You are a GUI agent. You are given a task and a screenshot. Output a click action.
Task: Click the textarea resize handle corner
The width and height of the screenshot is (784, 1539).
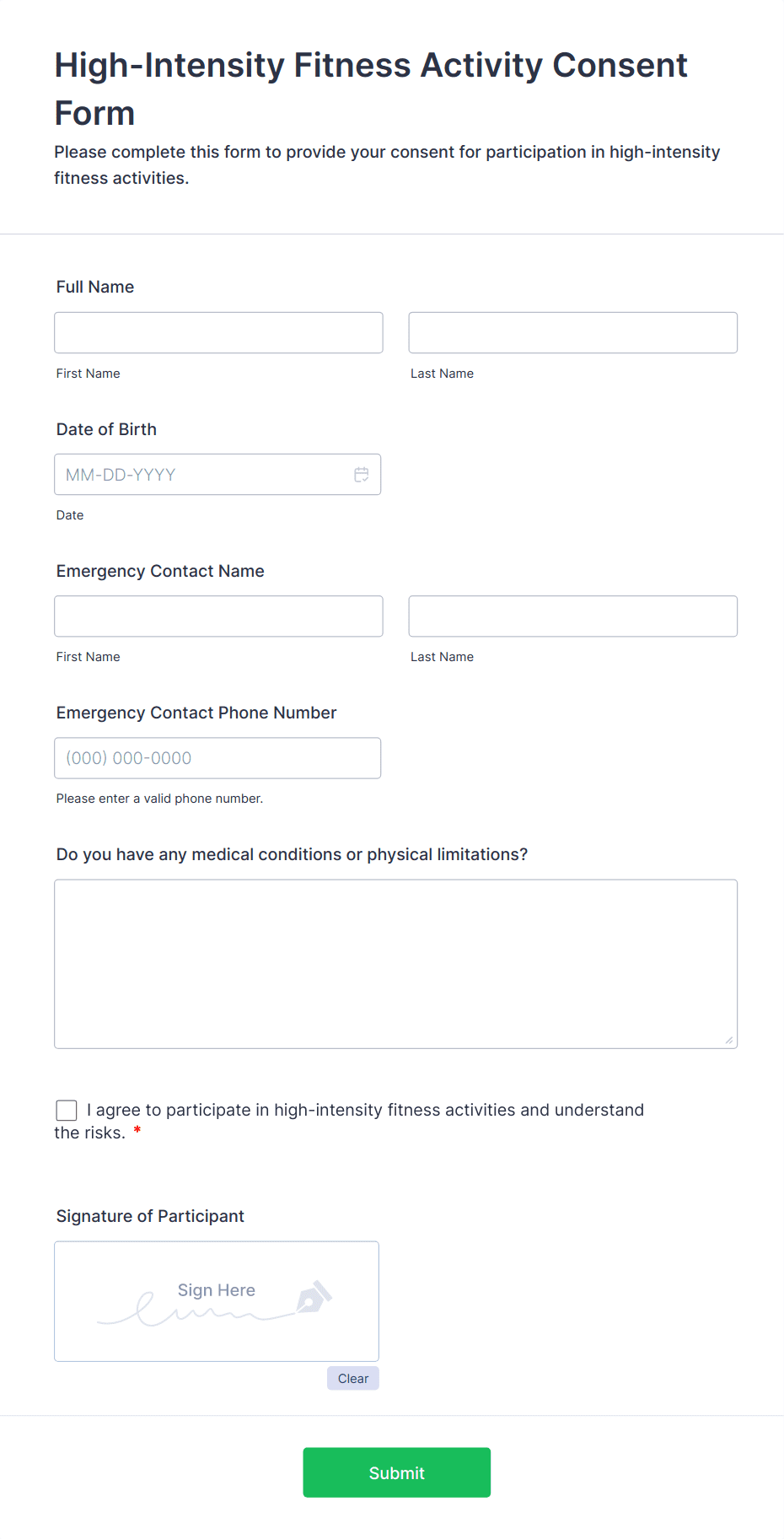(x=728, y=1041)
